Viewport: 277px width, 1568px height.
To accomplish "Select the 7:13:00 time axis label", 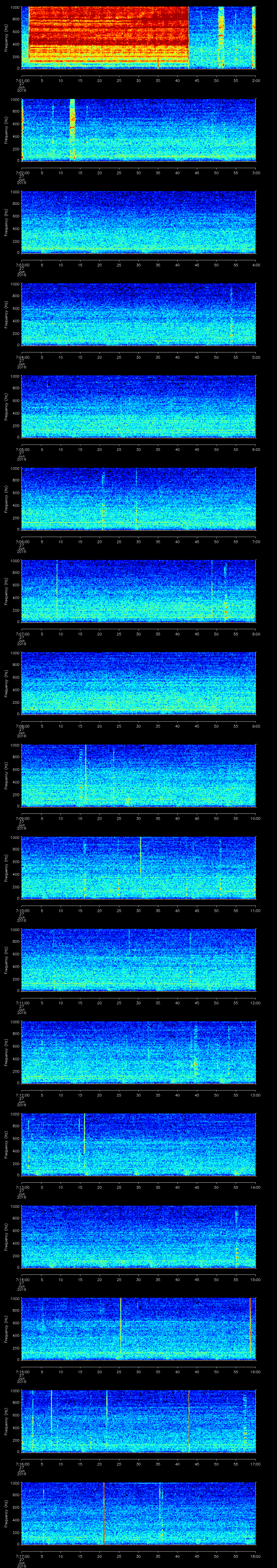I will click(x=22, y=1187).
